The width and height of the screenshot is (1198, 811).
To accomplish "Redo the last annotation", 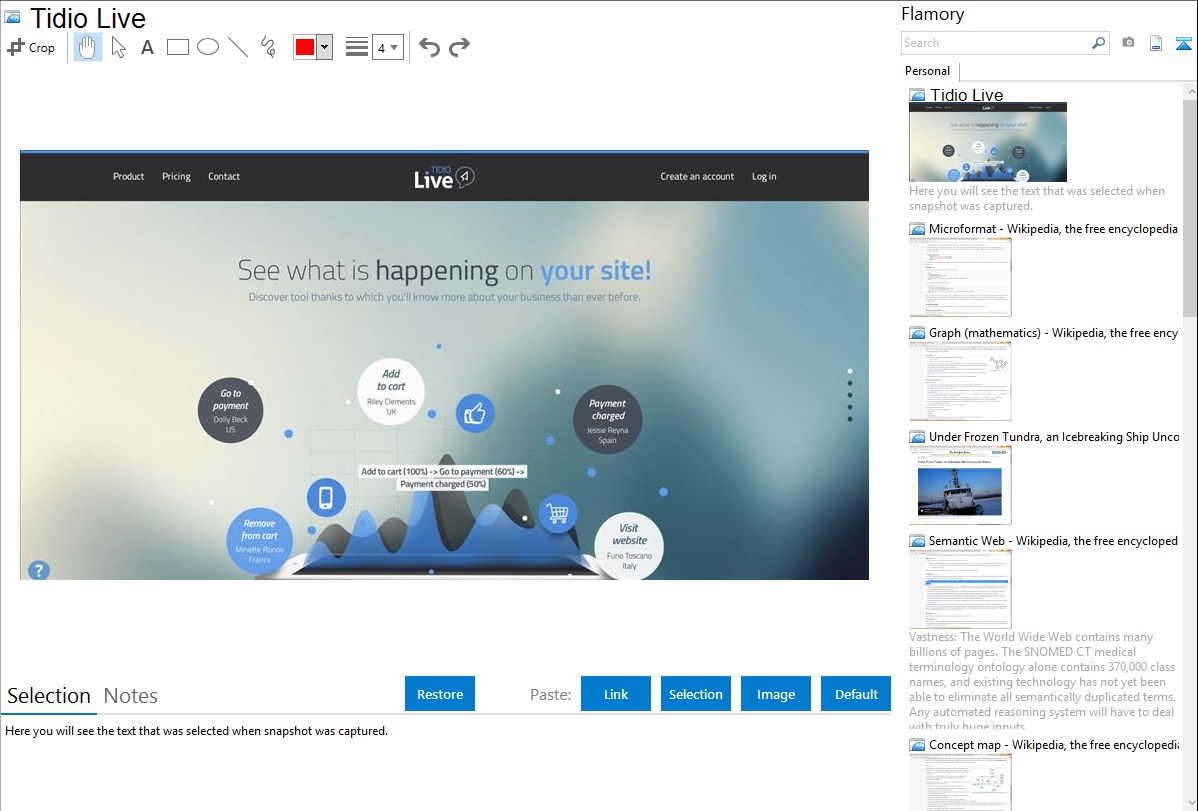I will 459,47.
